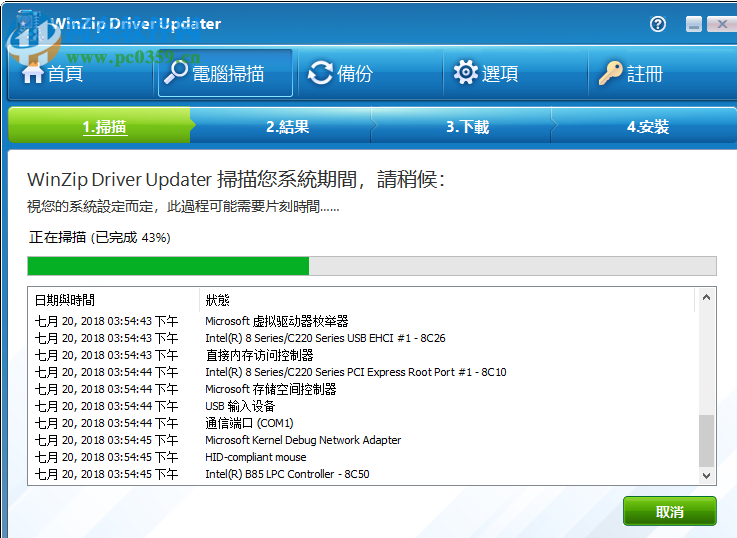Click the log list scrollbar thumb

click(706, 441)
